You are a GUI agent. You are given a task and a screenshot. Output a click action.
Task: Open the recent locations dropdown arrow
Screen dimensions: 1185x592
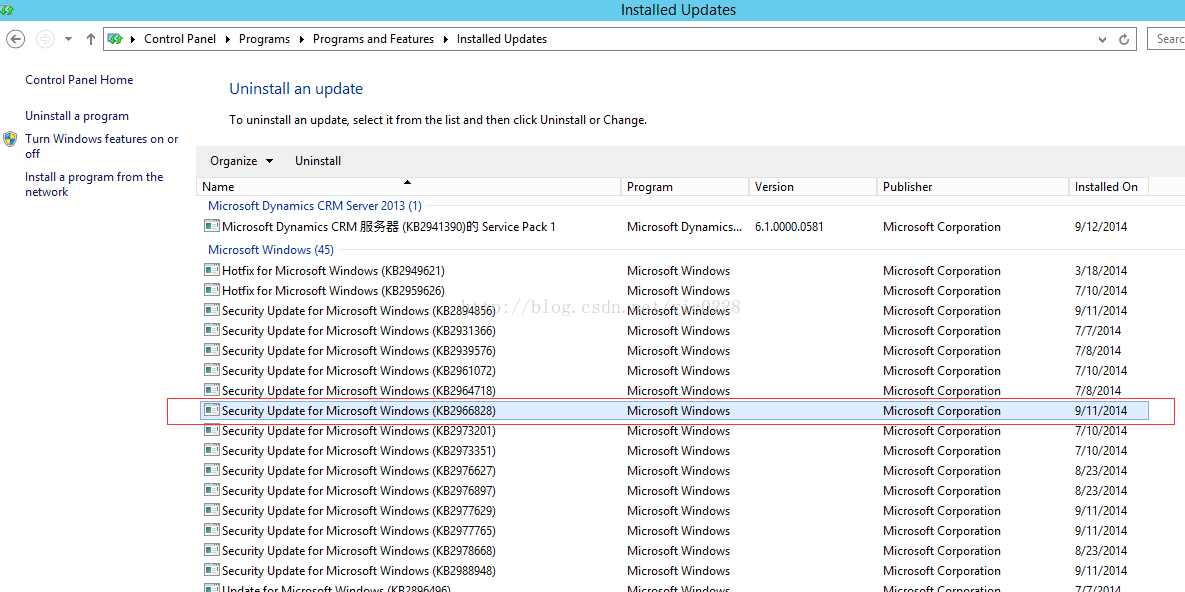coord(68,39)
